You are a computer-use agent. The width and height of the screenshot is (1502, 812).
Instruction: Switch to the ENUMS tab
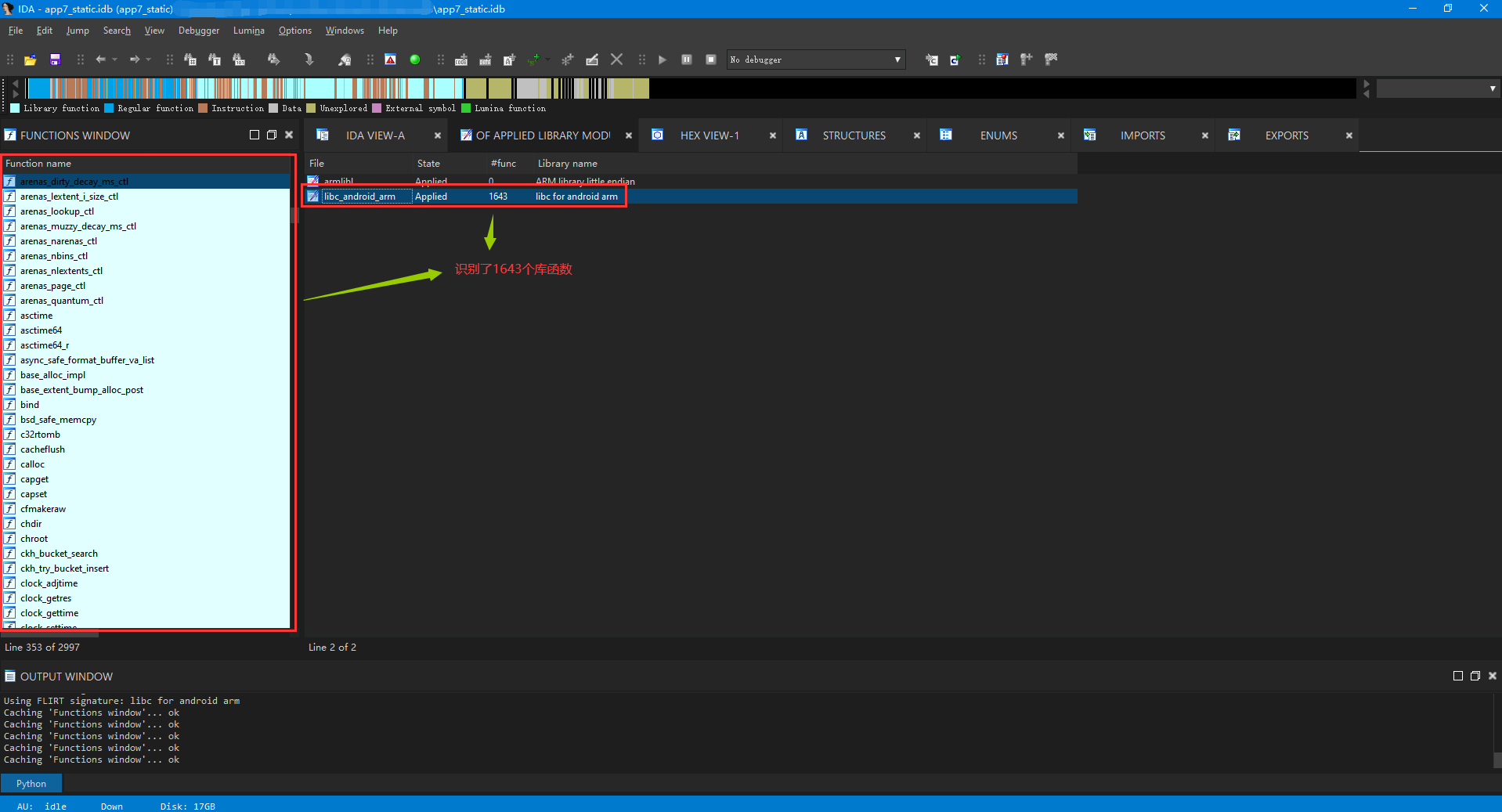[x=998, y=135]
